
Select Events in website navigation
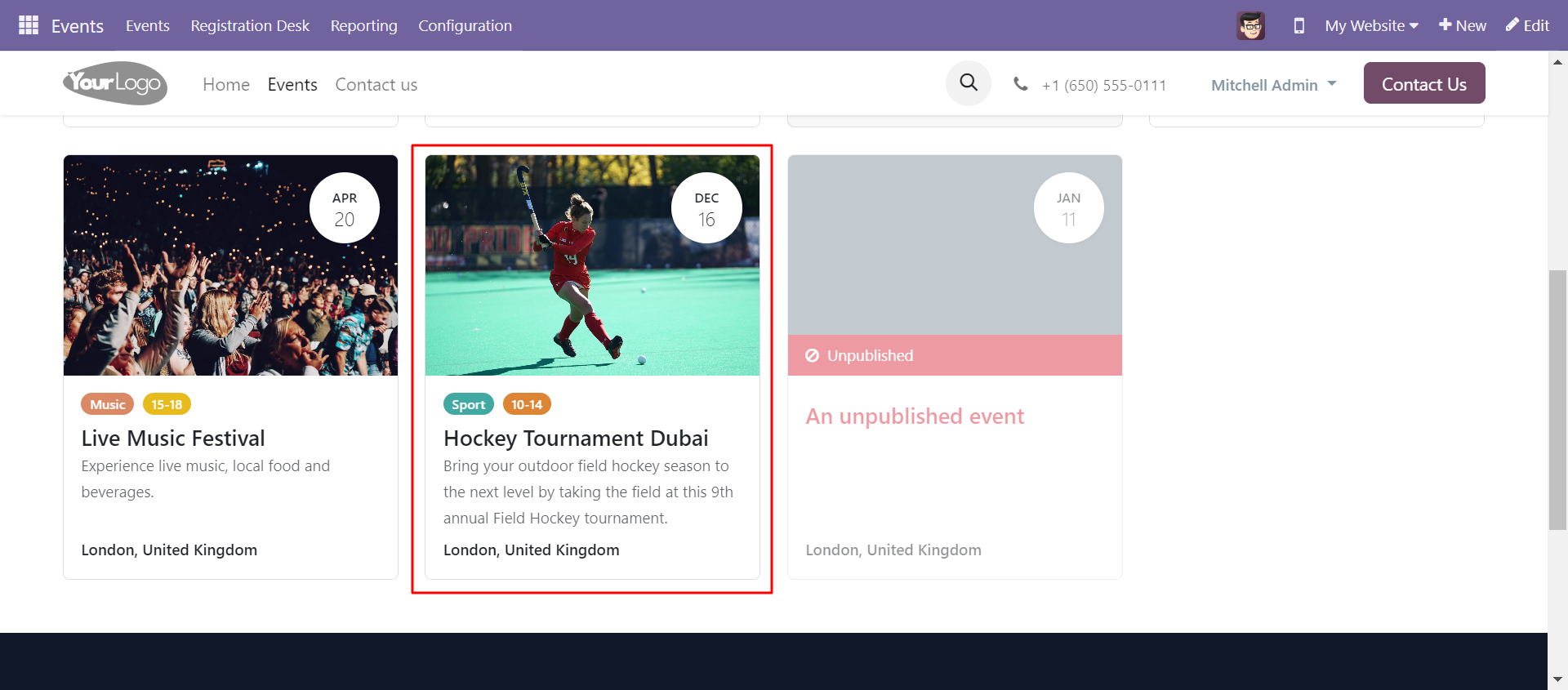(292, 84)
